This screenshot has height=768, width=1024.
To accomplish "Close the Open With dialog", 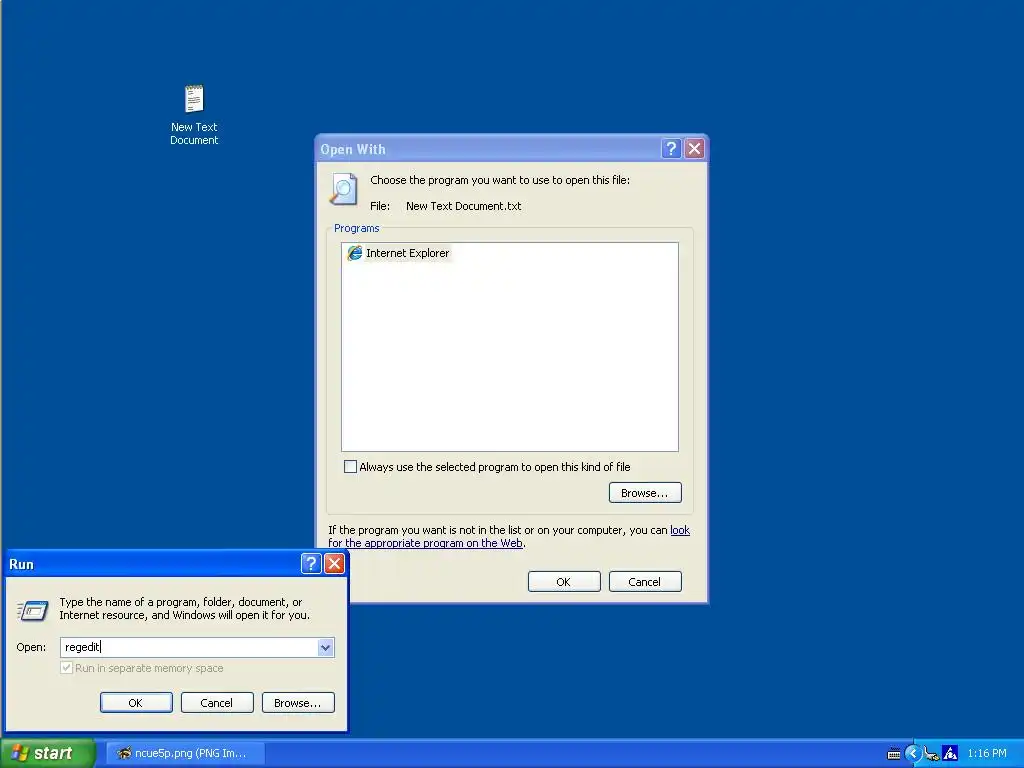I will pos(694,149).
